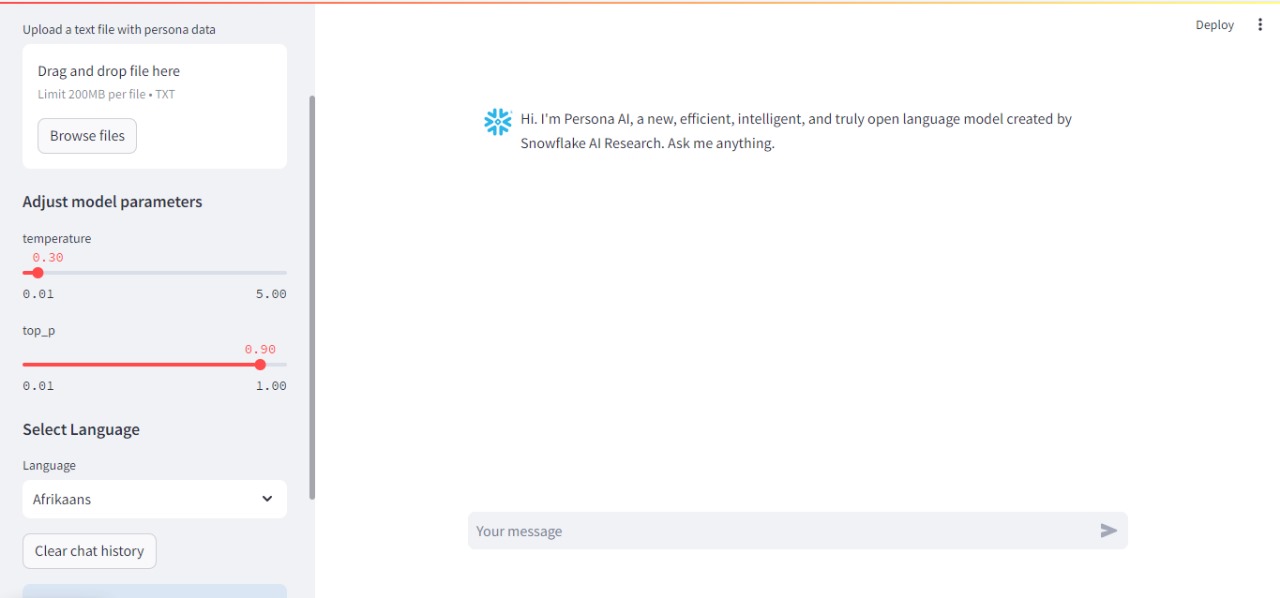Screen dimensions: 1280x598
Task: Click the sidebar vertical scrollbar
Action: pyautogui.click(x=312, y=297)
